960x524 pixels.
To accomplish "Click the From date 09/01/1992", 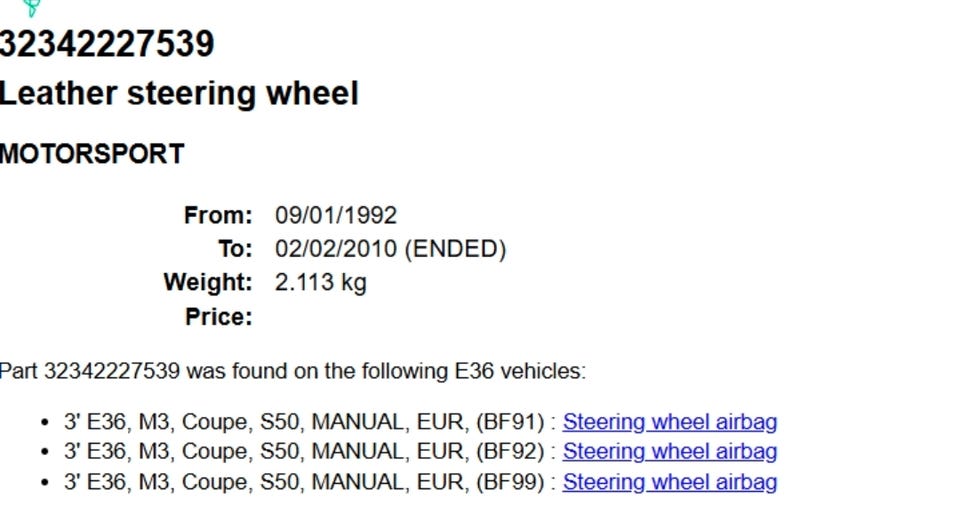I will pos(336,215).
